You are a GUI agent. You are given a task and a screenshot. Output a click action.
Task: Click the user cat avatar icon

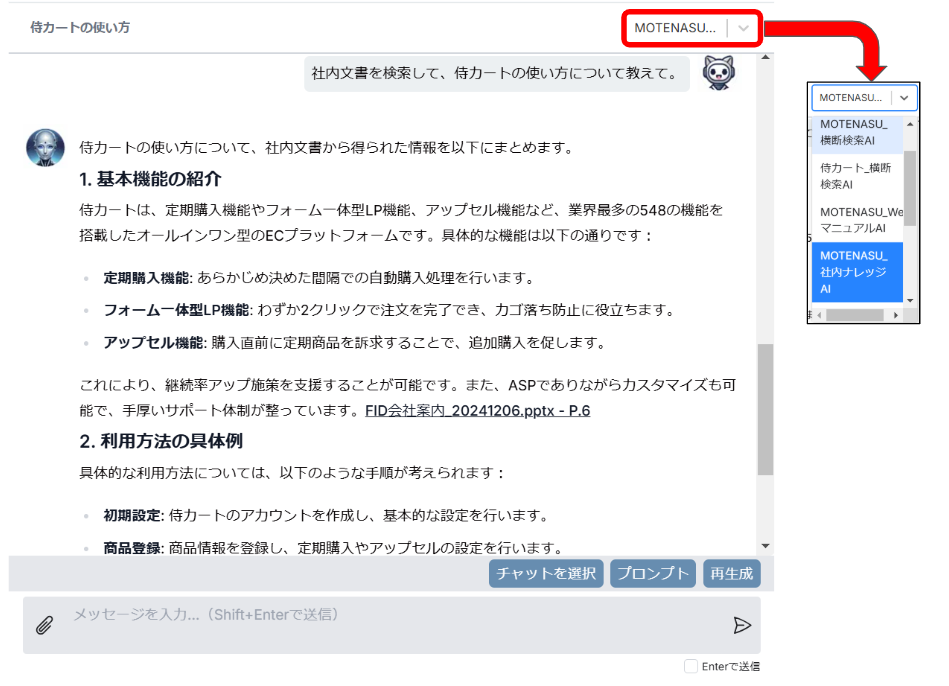718,73
